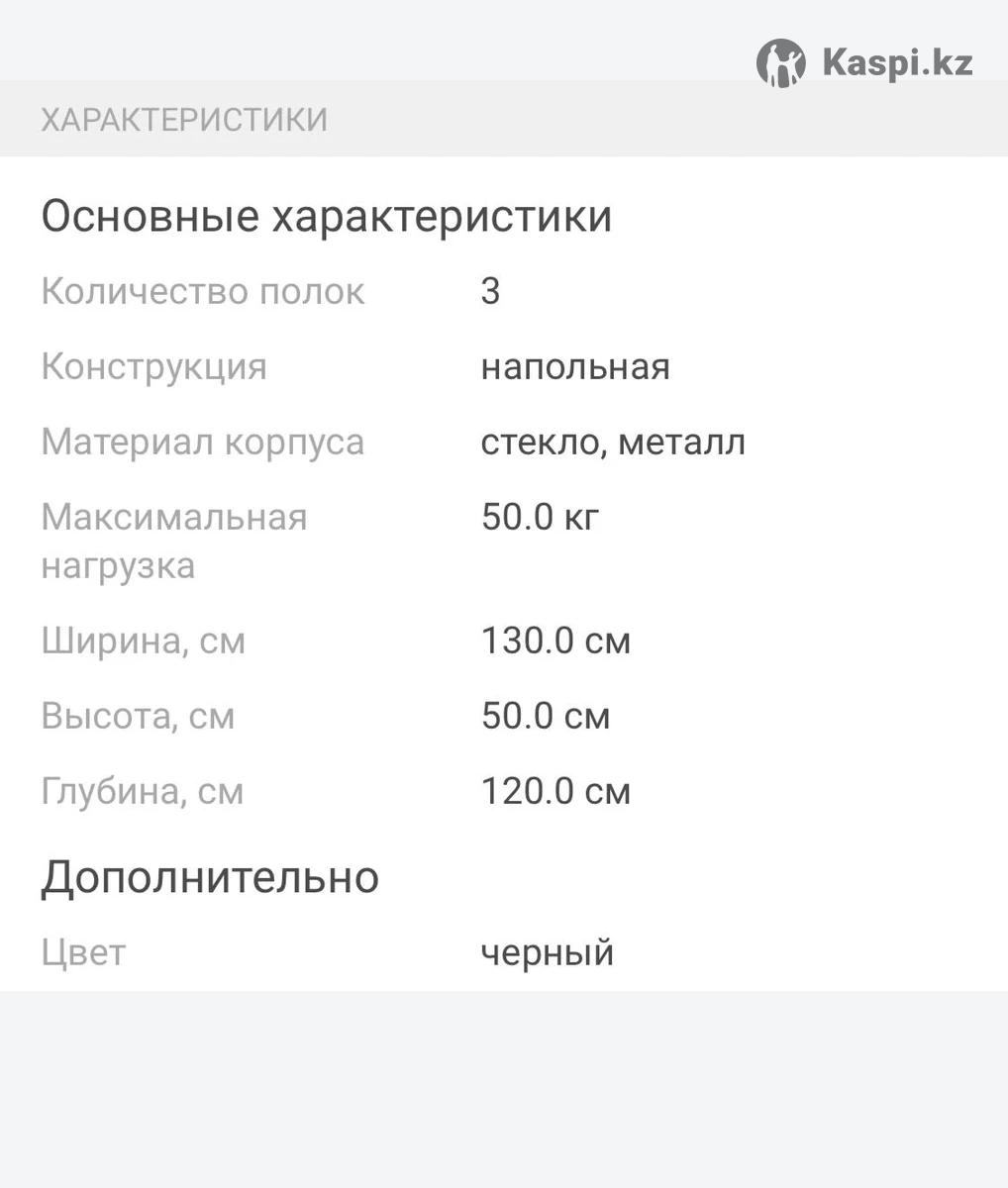
Task: Select the напольная value
Action: coord(575,367)
